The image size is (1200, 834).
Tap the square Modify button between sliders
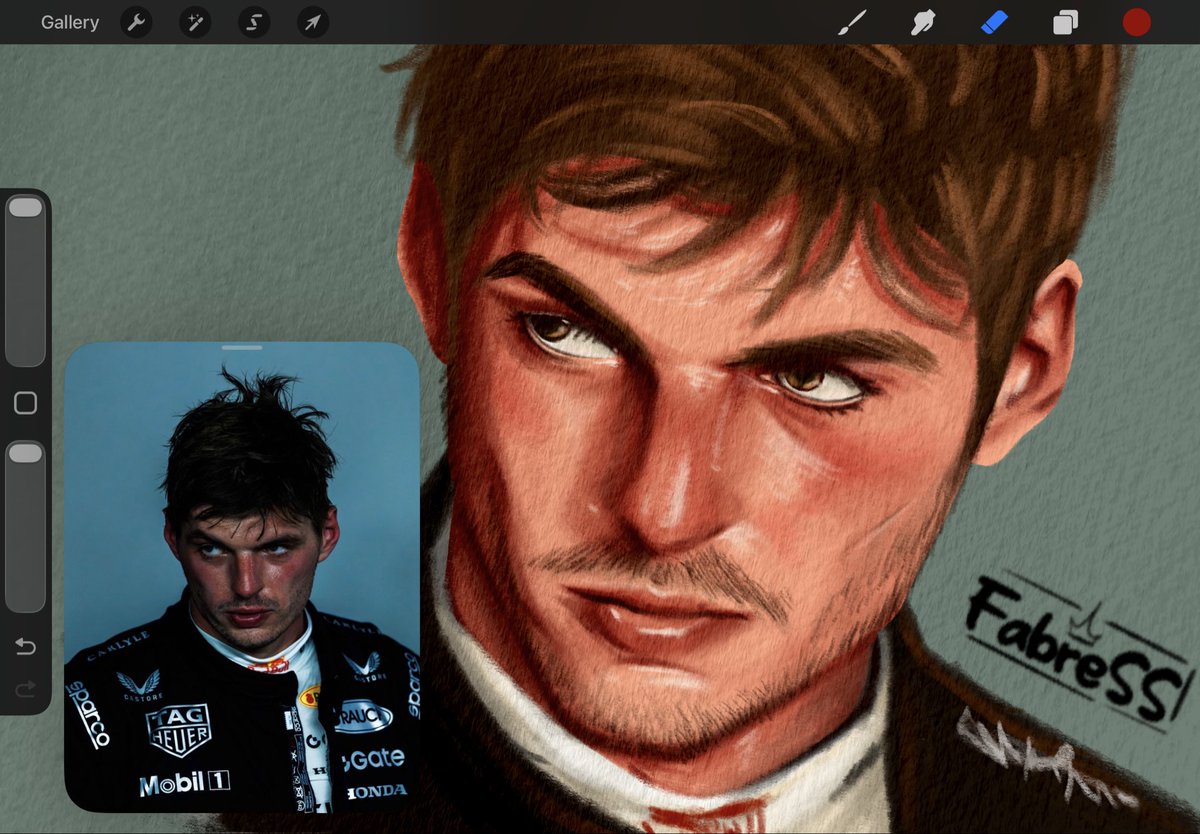tap(26, 402)
